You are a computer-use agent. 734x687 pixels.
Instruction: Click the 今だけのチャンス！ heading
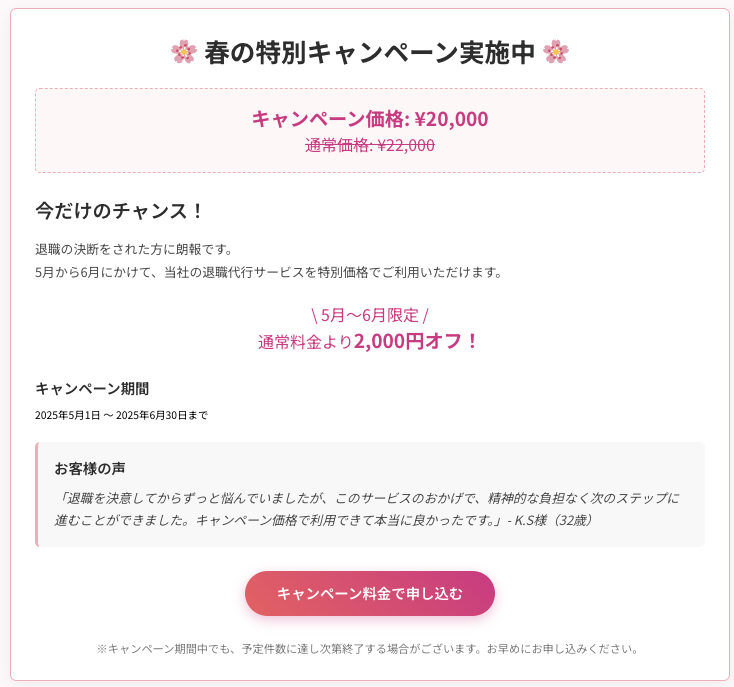point(119,211)
